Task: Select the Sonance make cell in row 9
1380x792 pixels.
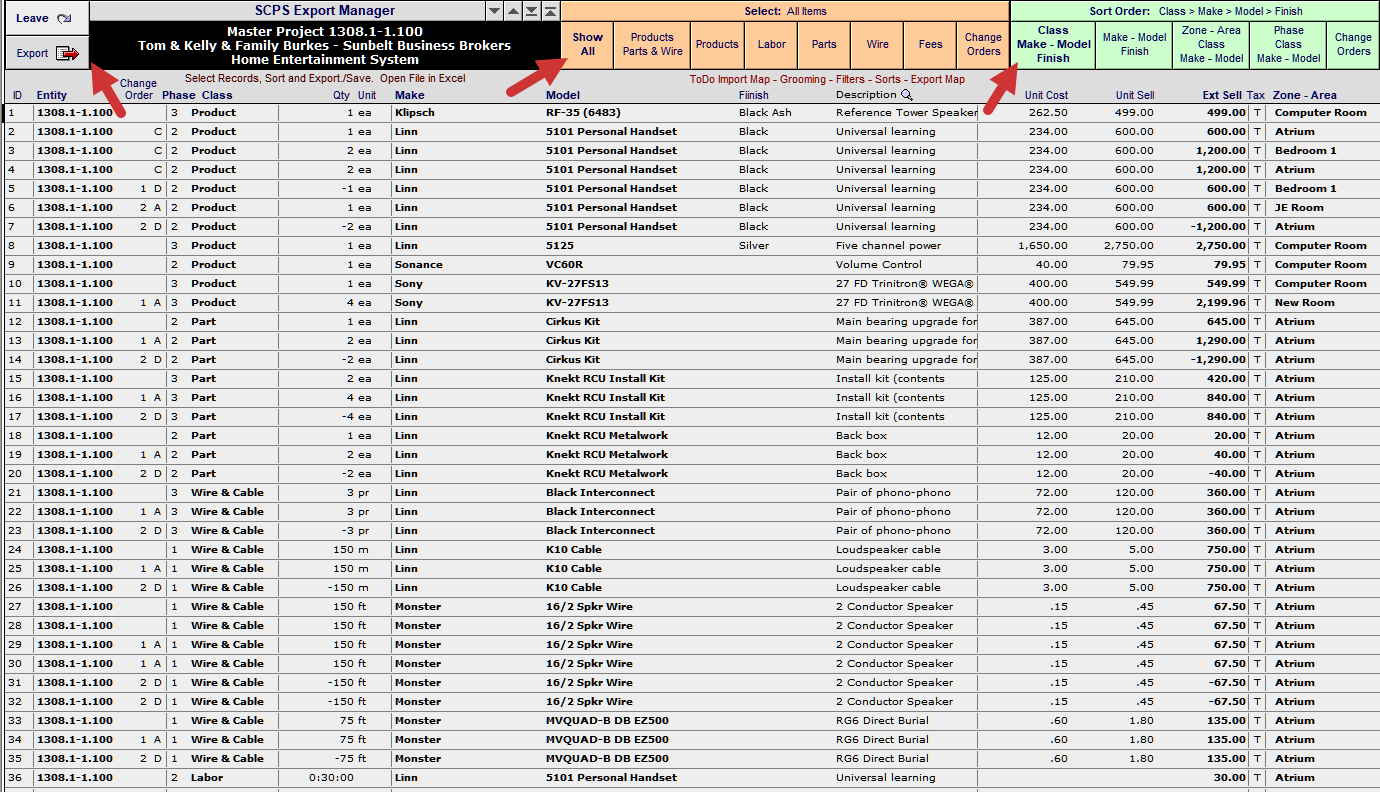Action: click(x=417, y=265)
